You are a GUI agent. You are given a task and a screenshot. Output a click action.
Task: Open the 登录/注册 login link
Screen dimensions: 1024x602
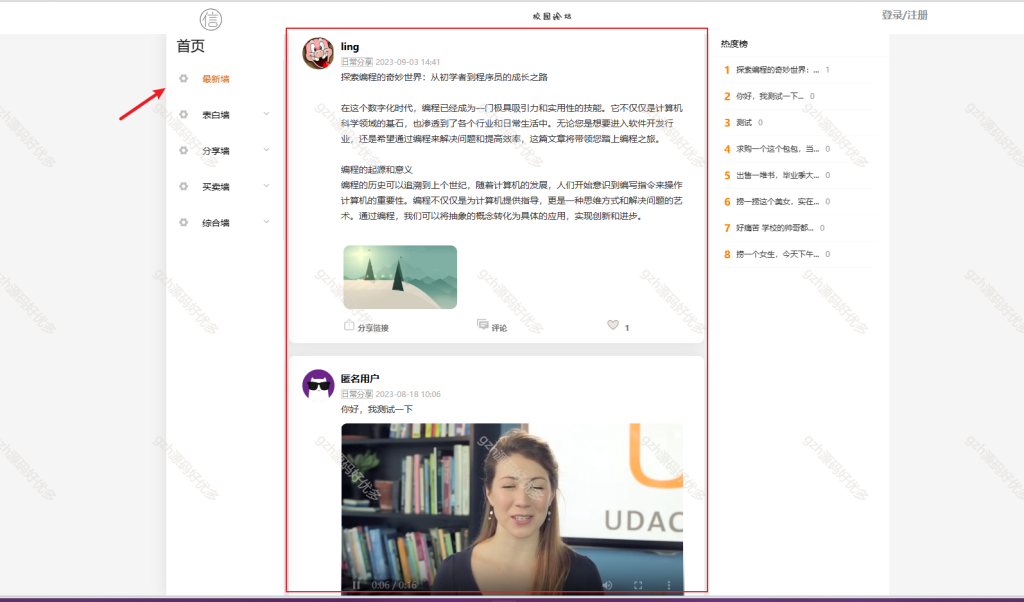(904, 15)
